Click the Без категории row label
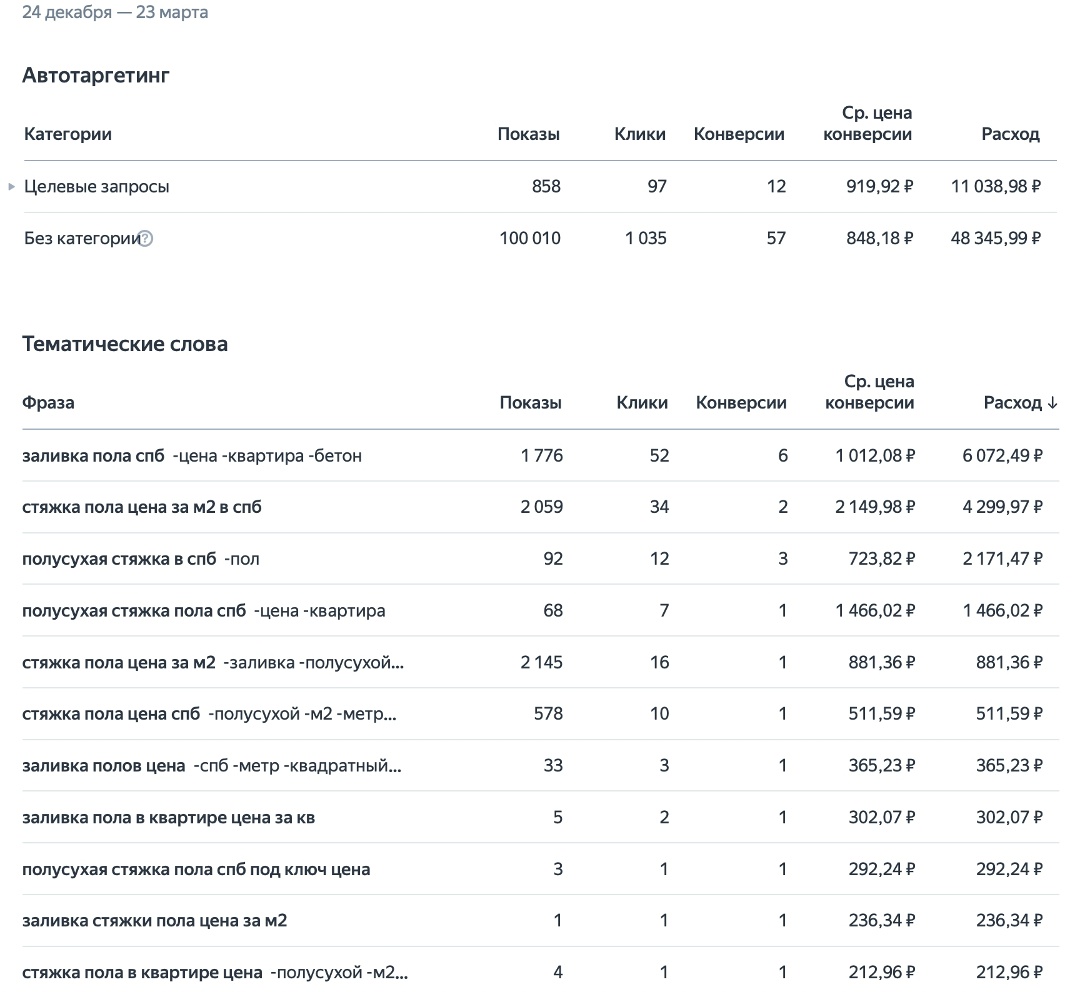Image resolution: width=1080 pixels, height=992 pixels. pyautogui.click(x=80, y=239)
